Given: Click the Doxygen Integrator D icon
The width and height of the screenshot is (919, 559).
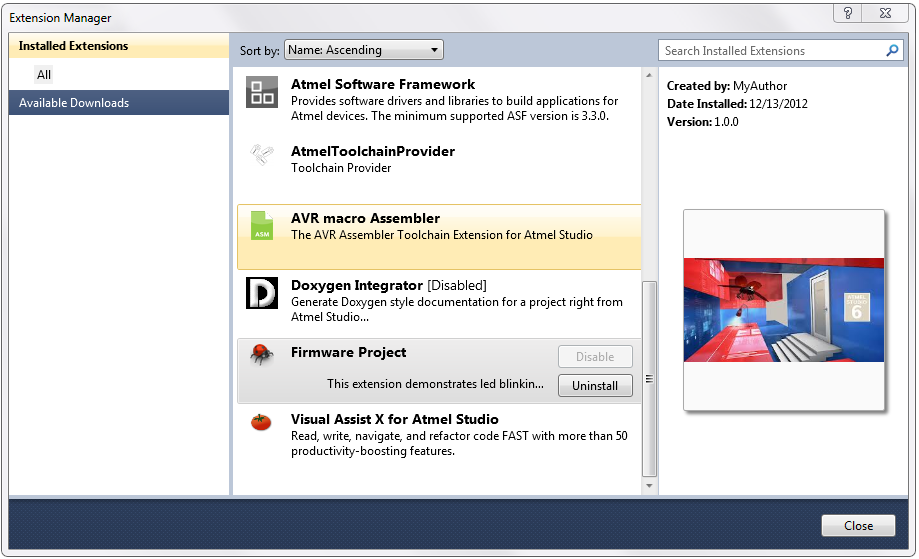Looking at the screenshot, I should click(261, 293).
